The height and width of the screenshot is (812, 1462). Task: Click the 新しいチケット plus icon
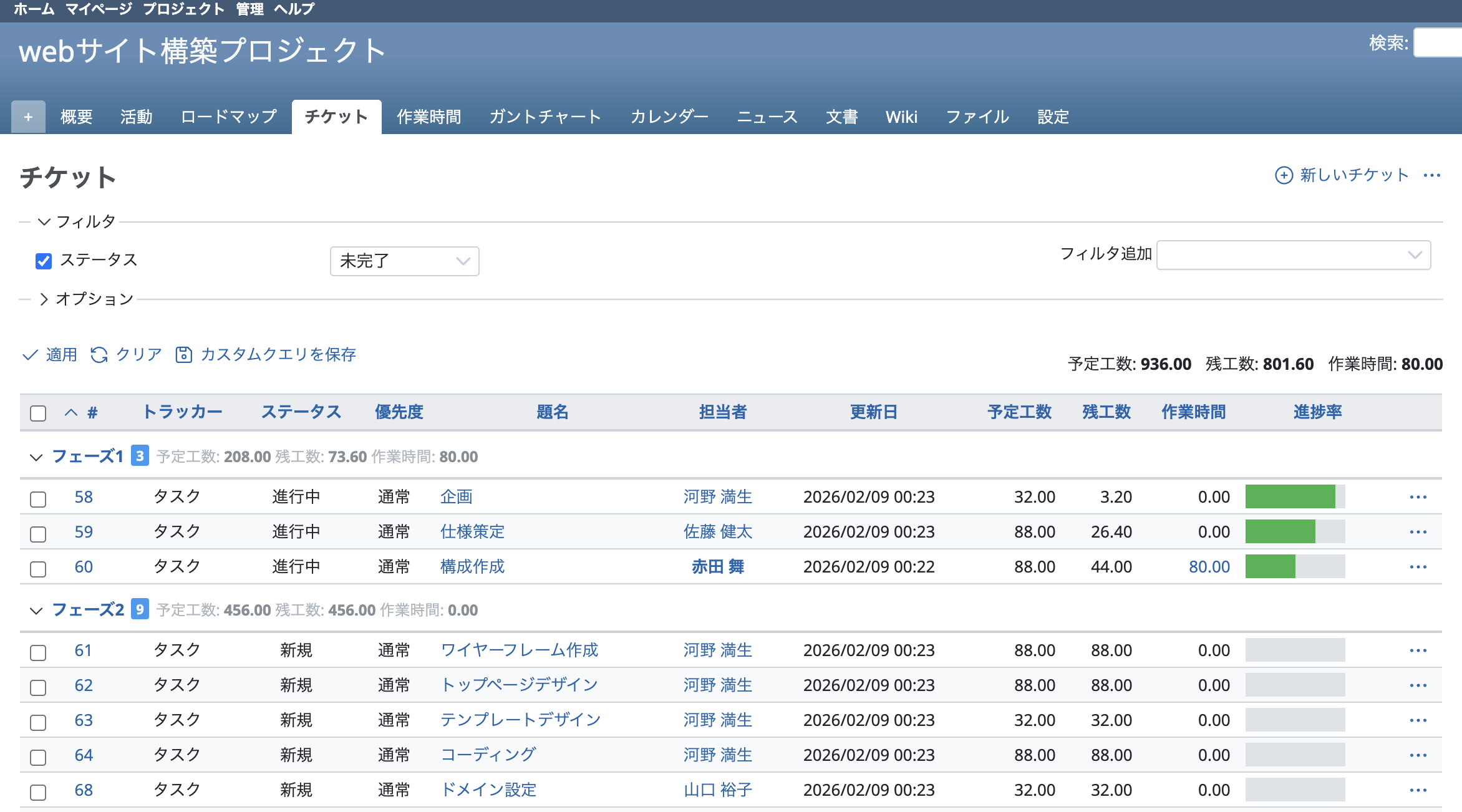[1283, 175]
